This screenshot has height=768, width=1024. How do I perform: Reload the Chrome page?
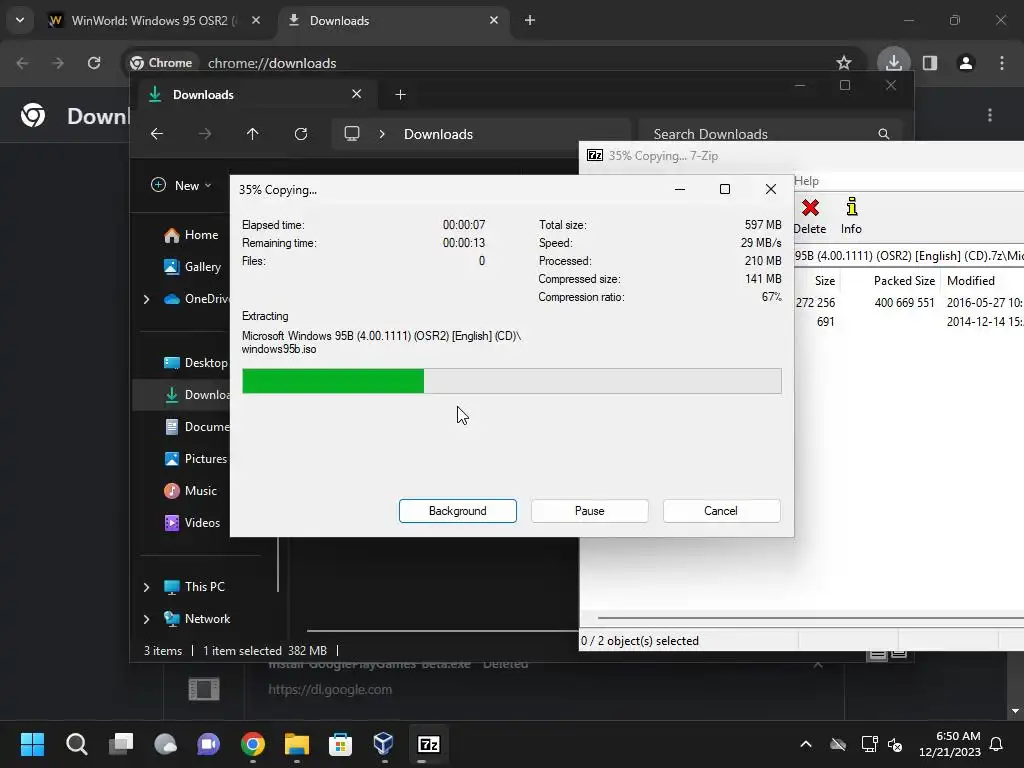pos(94,63)
